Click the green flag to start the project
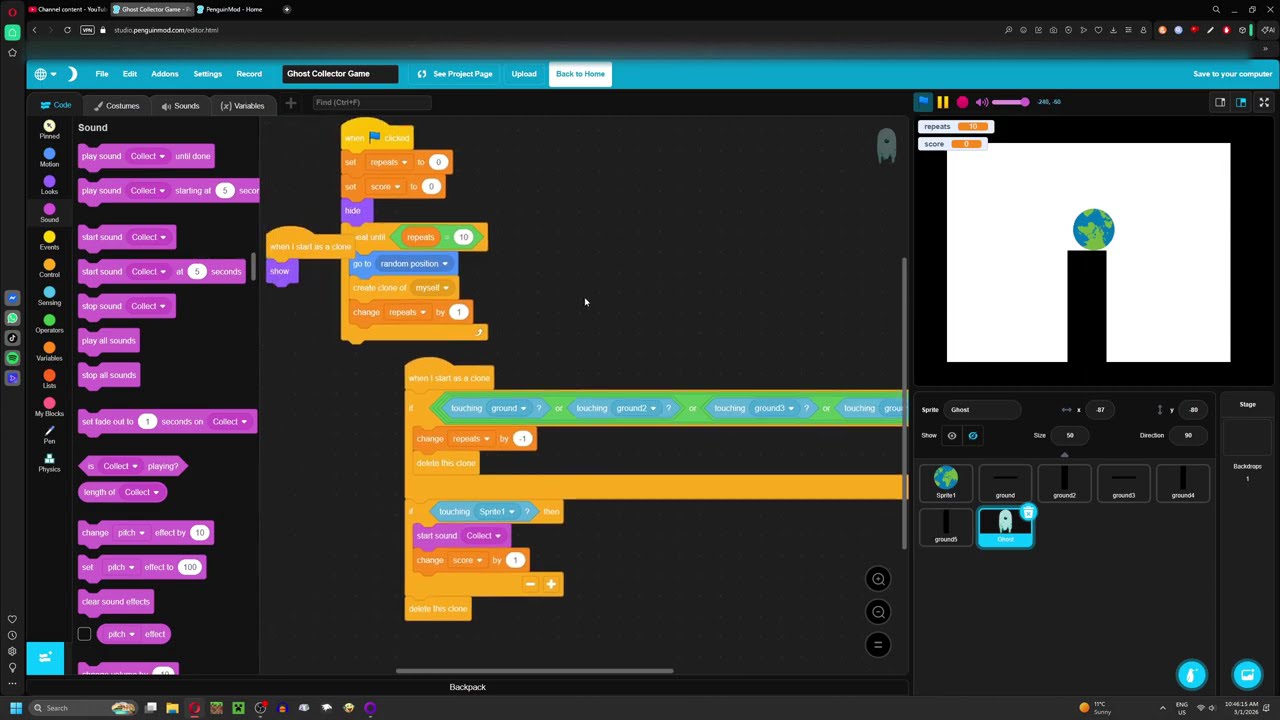Screen dimensions: 1280x720 coord(924,102)
